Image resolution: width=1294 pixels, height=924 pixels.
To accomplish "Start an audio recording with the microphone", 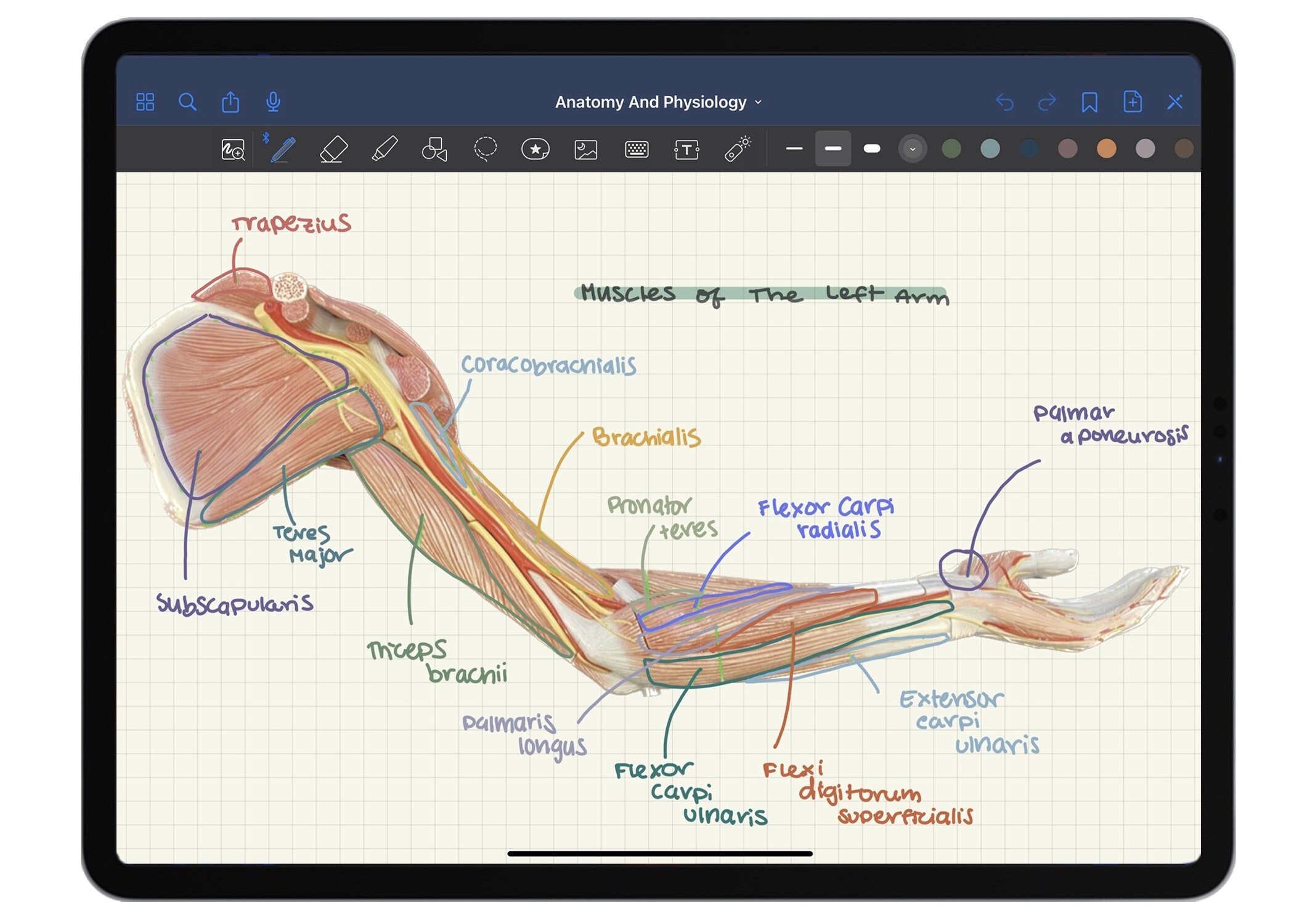I will pyautogui.click(x=273, y=102).
